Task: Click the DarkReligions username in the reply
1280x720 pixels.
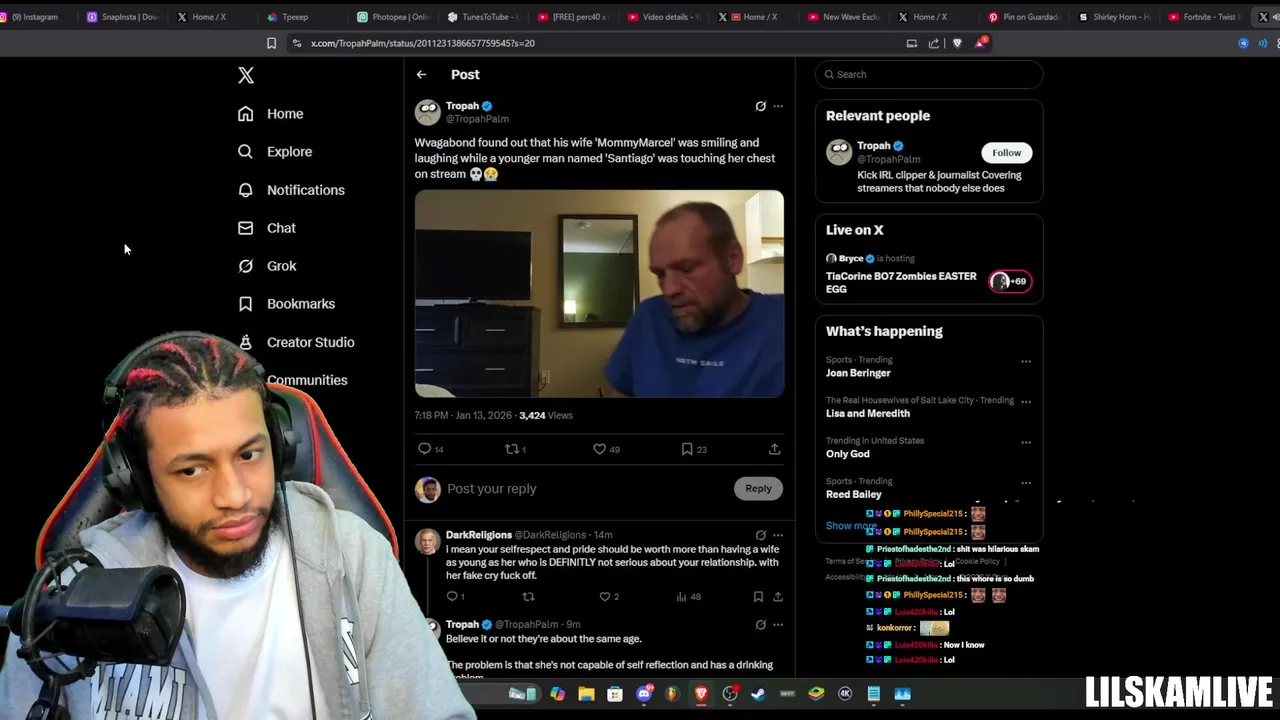Action: 478,535
